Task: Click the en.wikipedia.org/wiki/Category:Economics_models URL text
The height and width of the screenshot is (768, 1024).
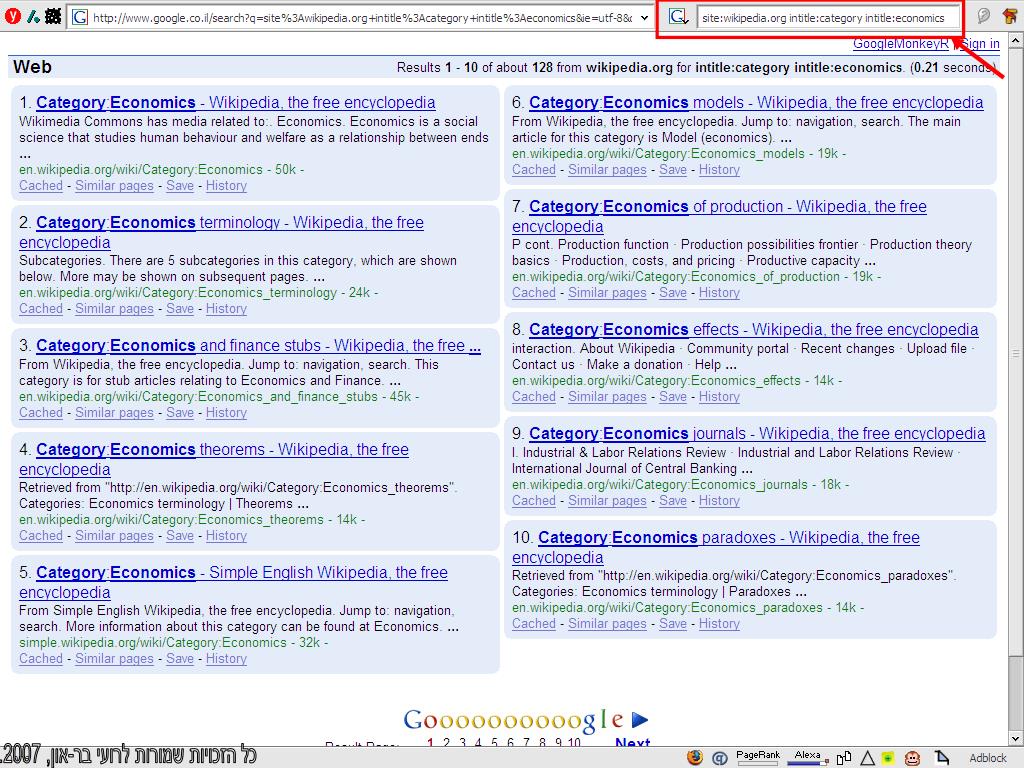Action: click(x=658, y=153)
